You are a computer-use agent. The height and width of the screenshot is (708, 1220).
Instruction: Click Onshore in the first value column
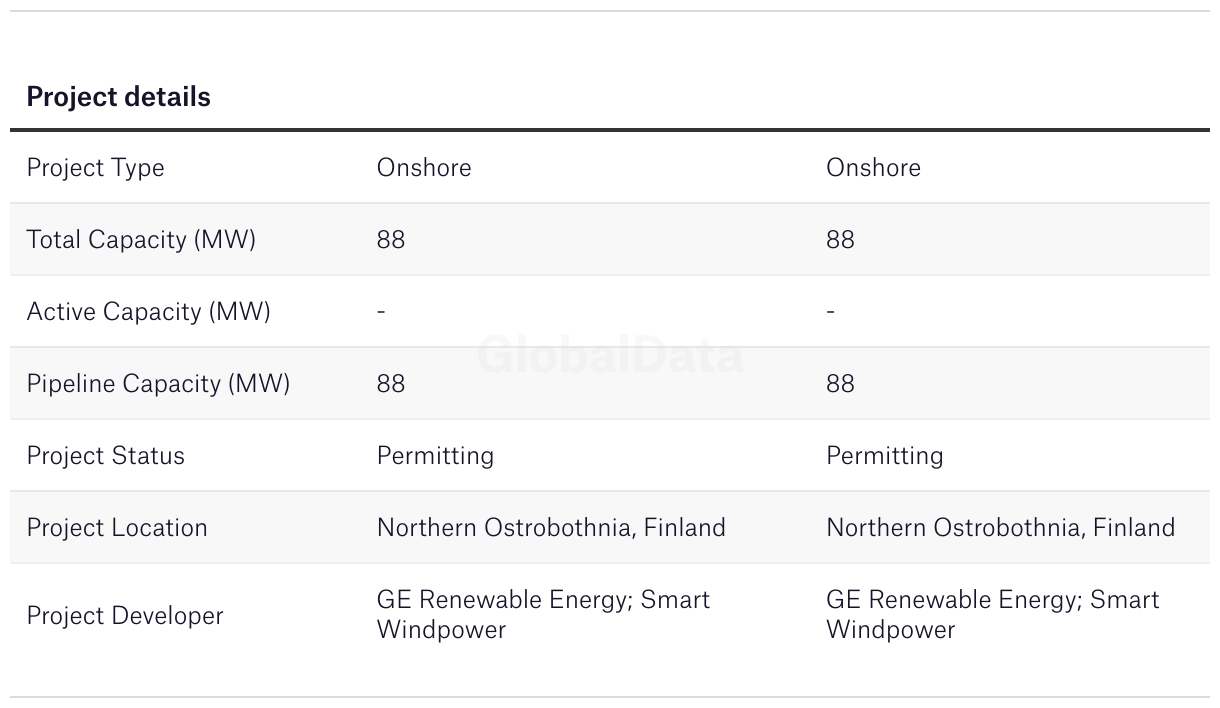(x=423, y=168)
